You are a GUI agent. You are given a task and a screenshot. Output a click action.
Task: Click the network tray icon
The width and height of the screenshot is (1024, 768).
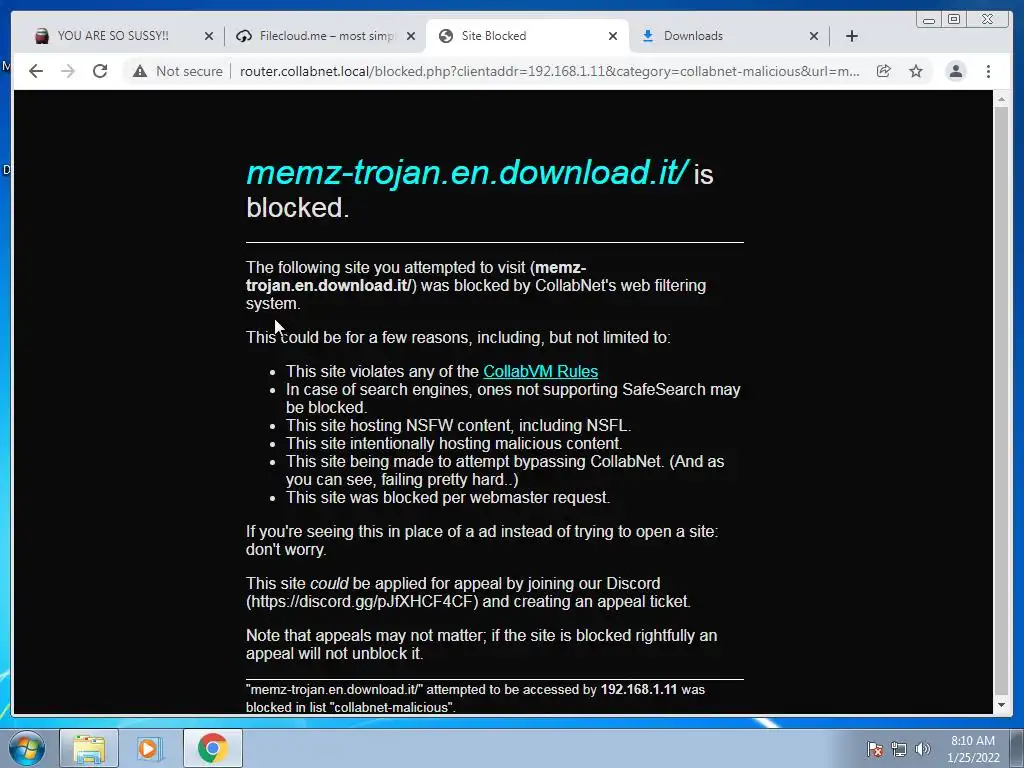click(x=899, y=749)
